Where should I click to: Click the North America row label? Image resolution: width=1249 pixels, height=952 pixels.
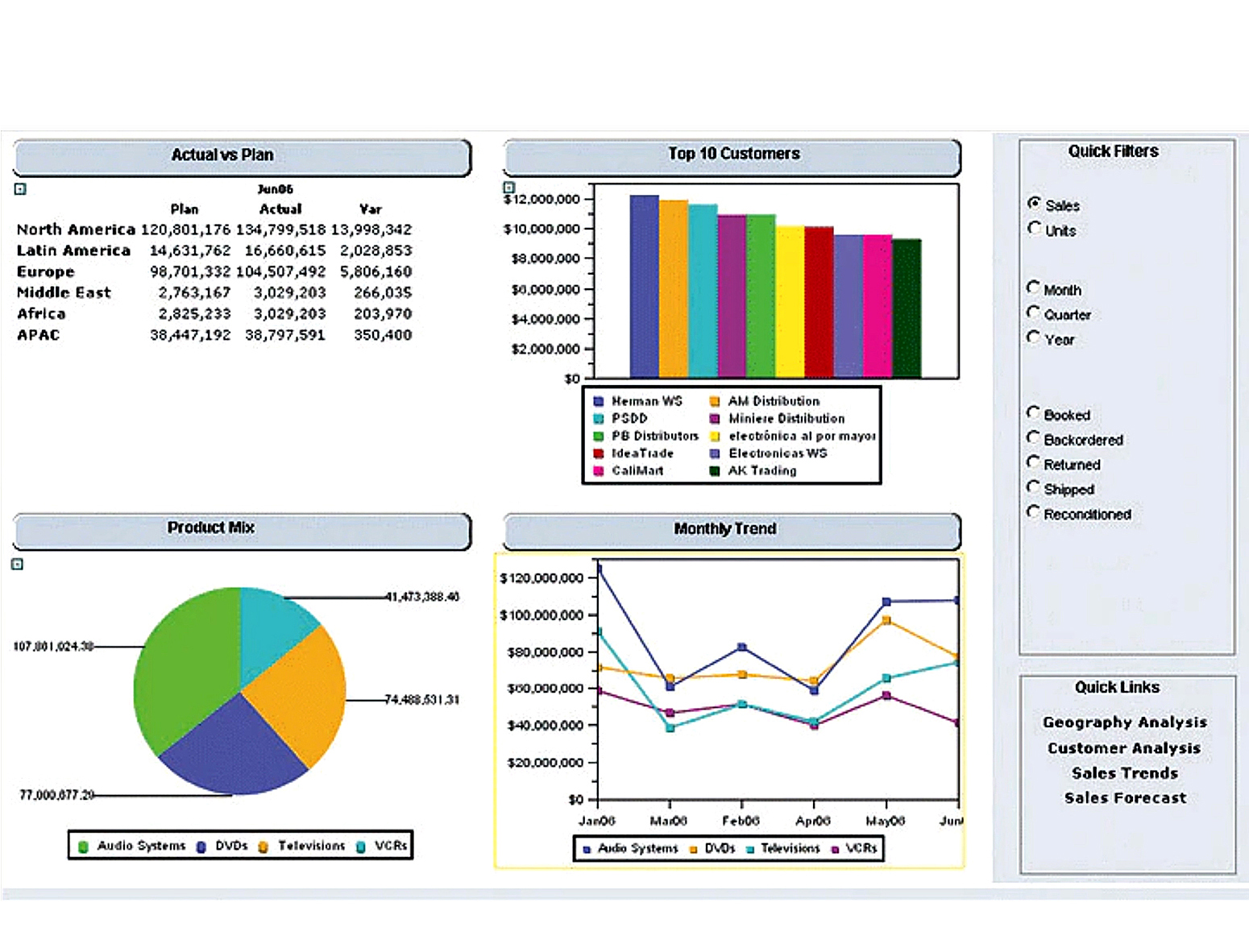click(x=76, y=230)
